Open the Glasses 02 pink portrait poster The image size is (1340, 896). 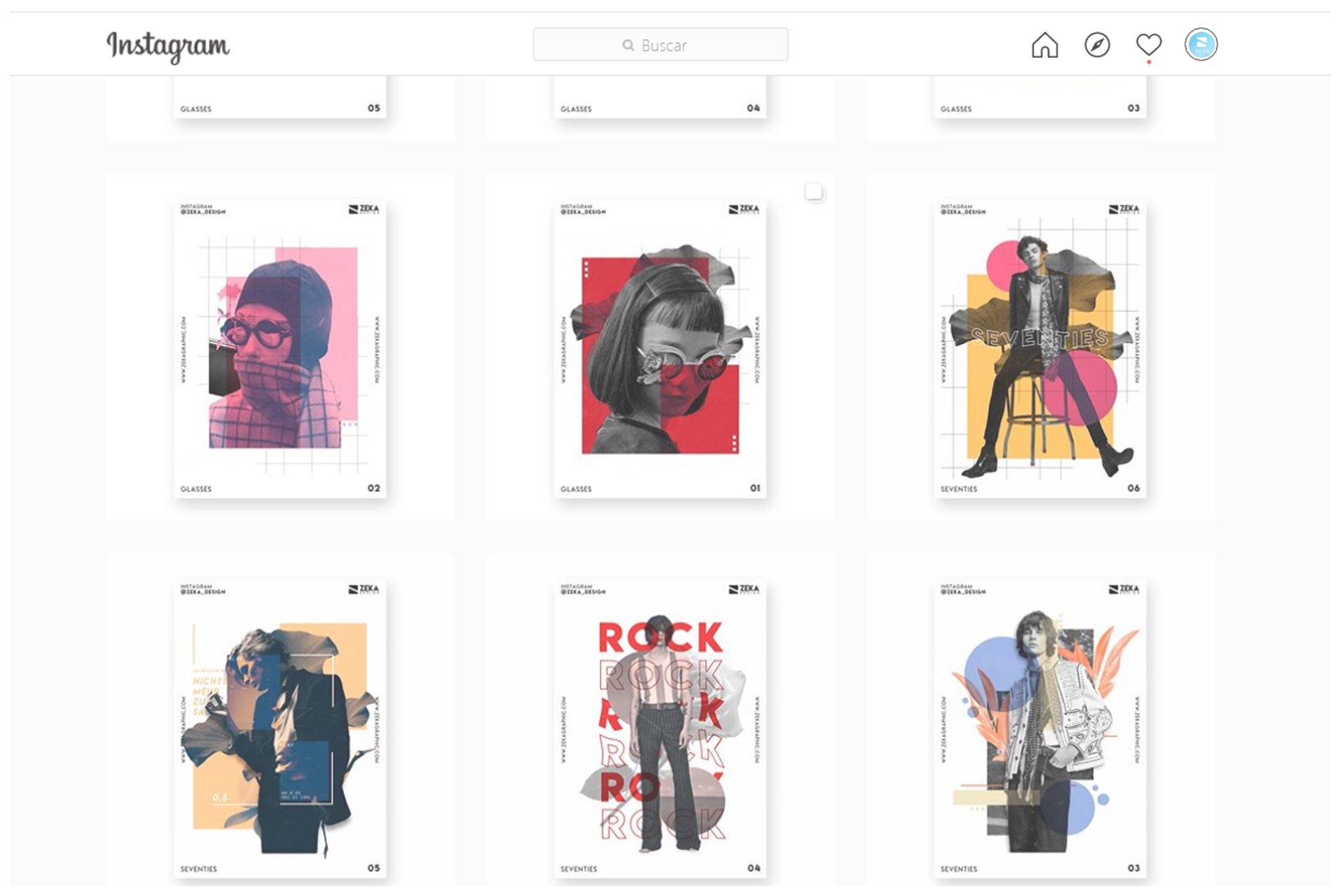[x=279, y=345]
